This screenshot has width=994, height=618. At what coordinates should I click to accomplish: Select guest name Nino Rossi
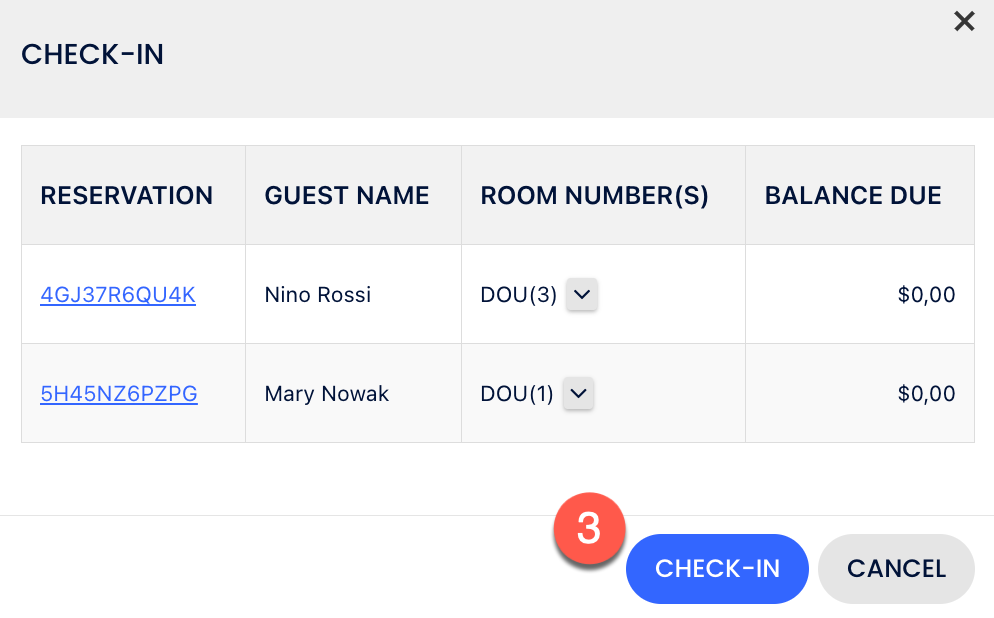click(318, 295)
